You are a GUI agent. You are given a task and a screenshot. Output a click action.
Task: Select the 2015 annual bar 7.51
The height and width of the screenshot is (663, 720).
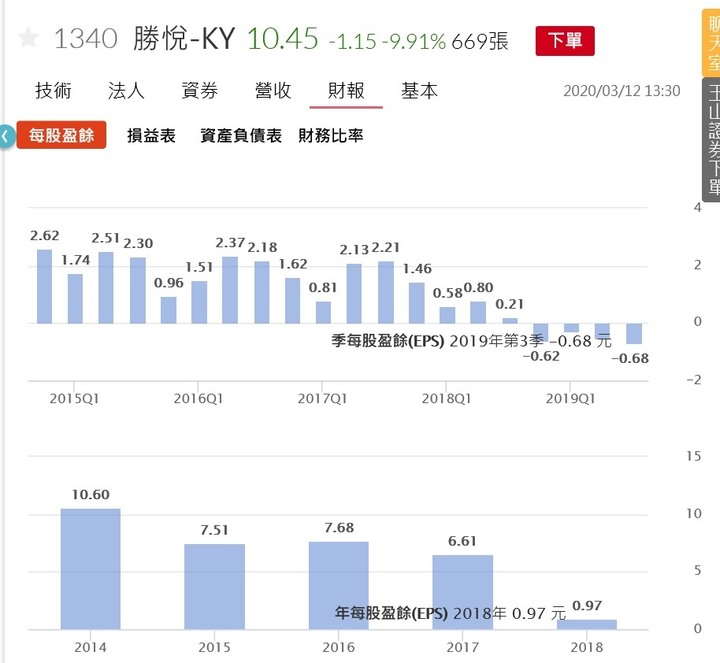coord(214,586)
